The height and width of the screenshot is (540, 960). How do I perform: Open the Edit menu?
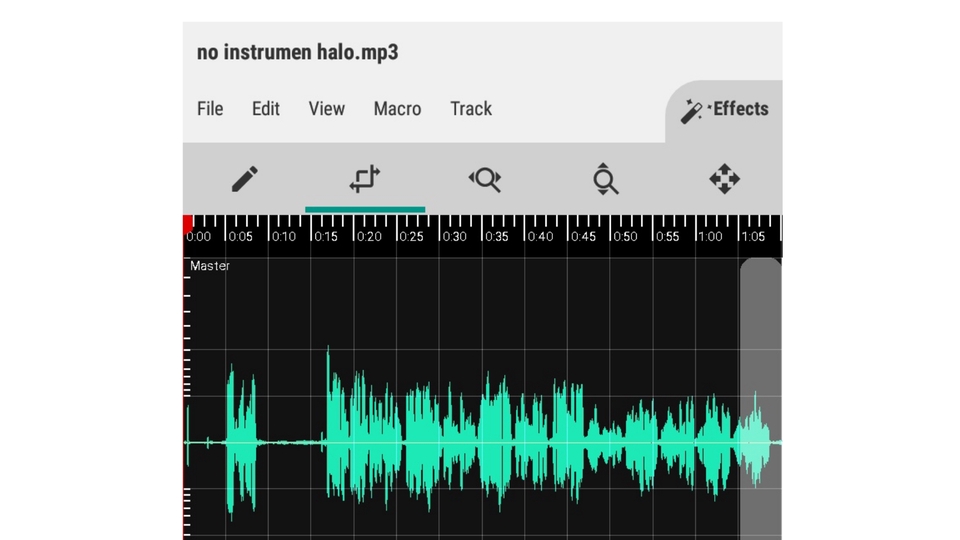pos(266,109)
